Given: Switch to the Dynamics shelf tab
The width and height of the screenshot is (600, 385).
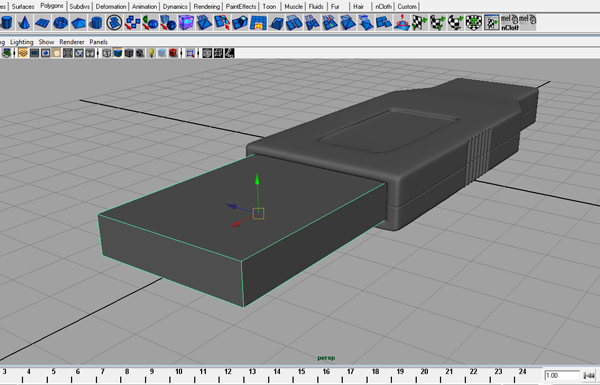Looking at the screenshot, I should pyautogui.click(x=175, y=7).
